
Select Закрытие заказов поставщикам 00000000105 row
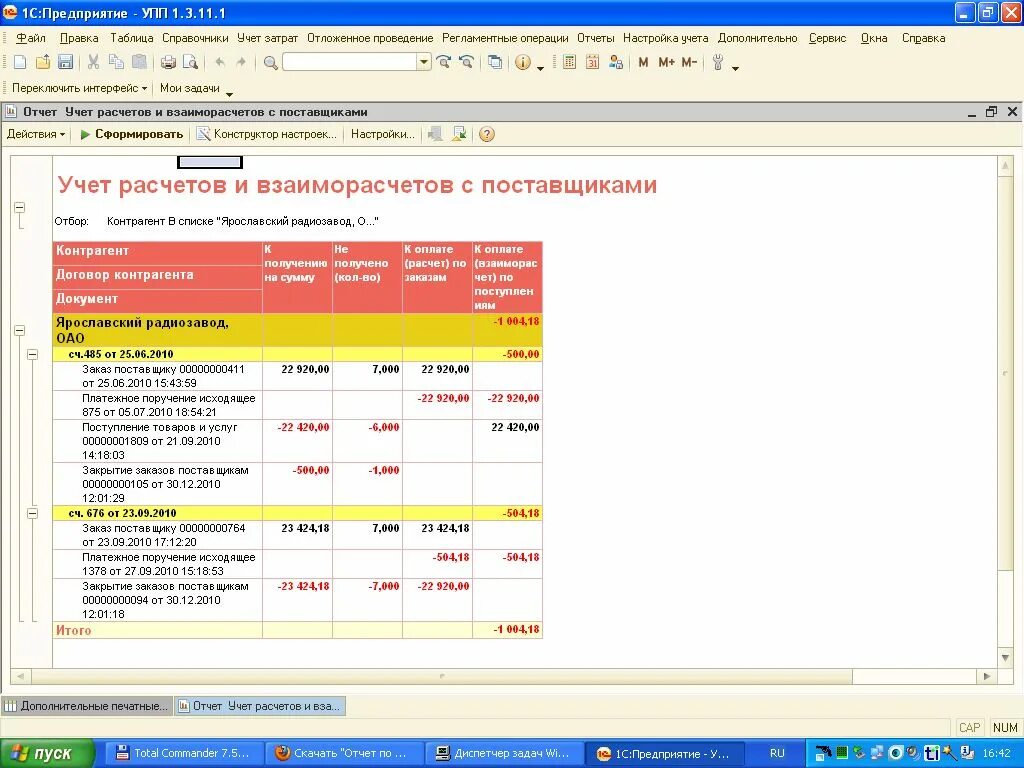pyautogui.click(x=298, y=484)
